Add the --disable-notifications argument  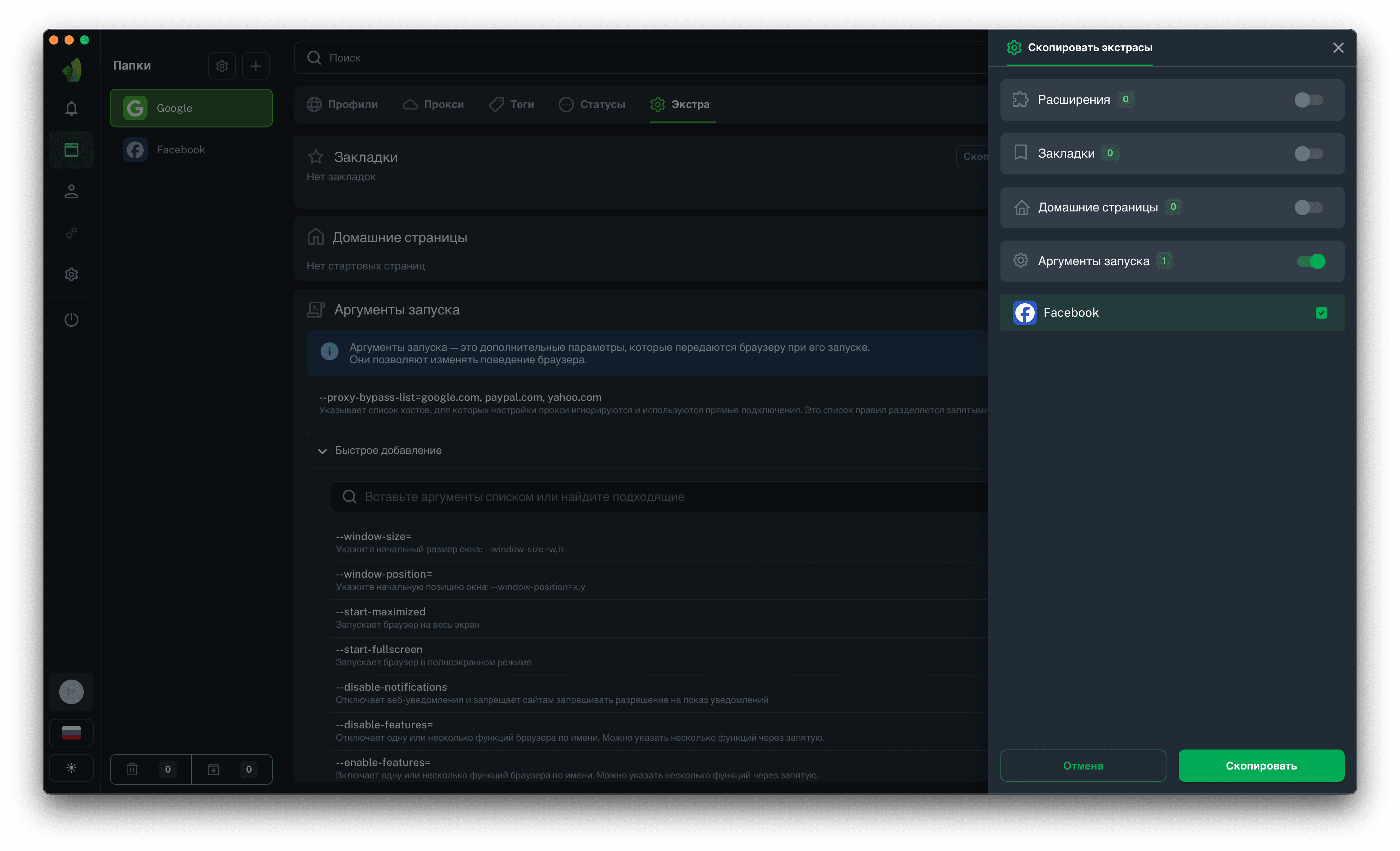tap(659, 693)
